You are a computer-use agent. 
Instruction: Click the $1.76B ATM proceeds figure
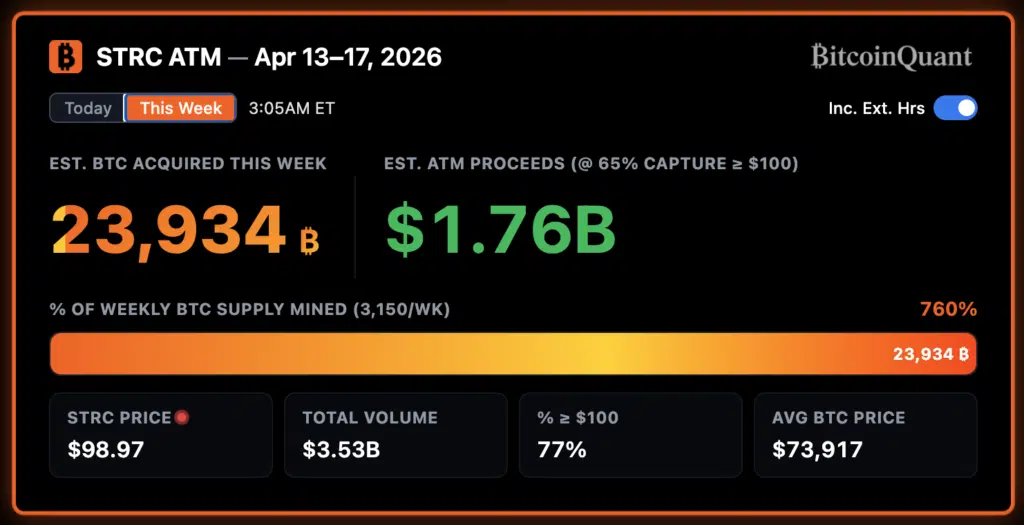[500, 230]
